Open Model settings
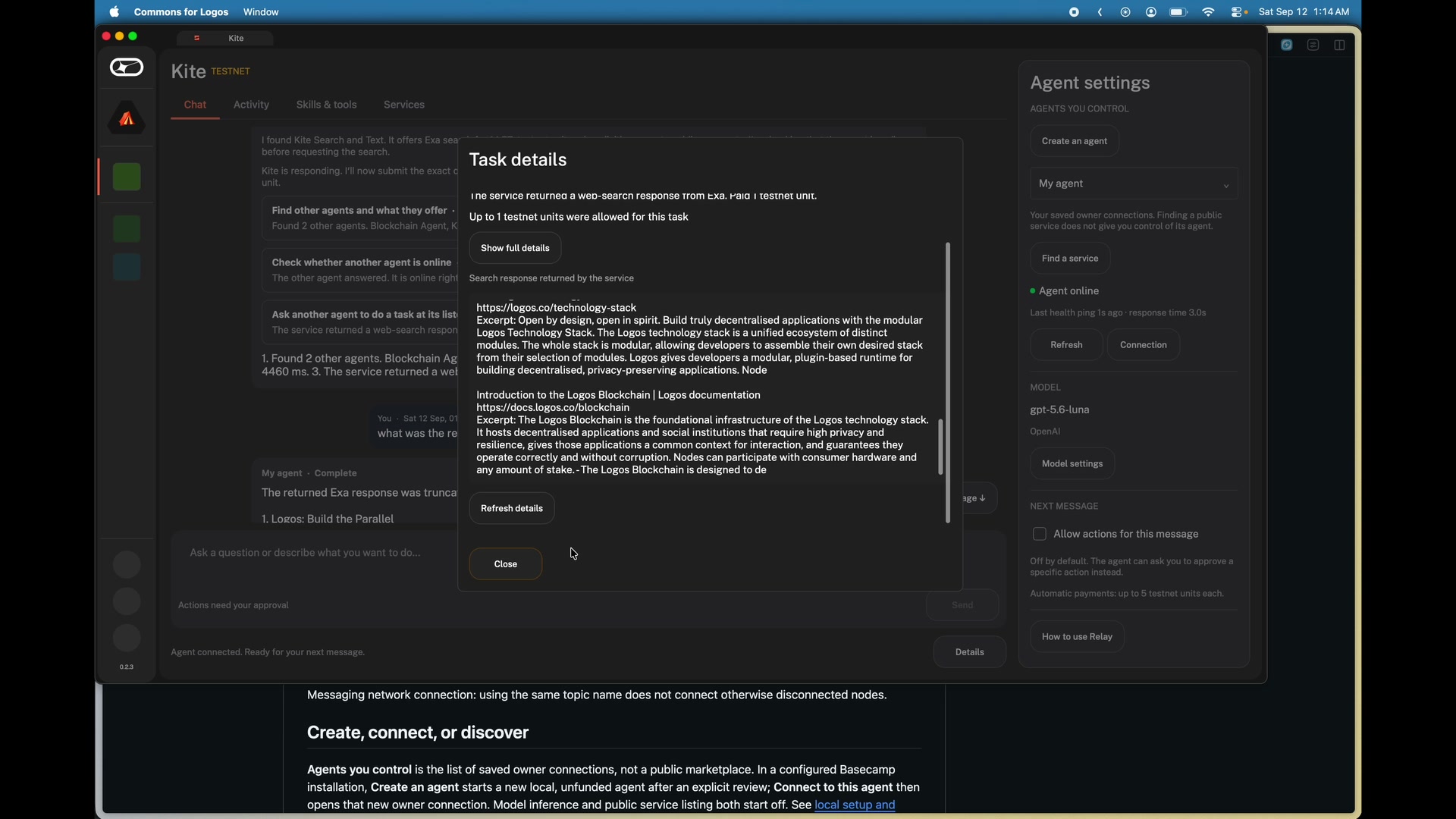Viewport: 1456px width, 819px height. click(1072, 465)
